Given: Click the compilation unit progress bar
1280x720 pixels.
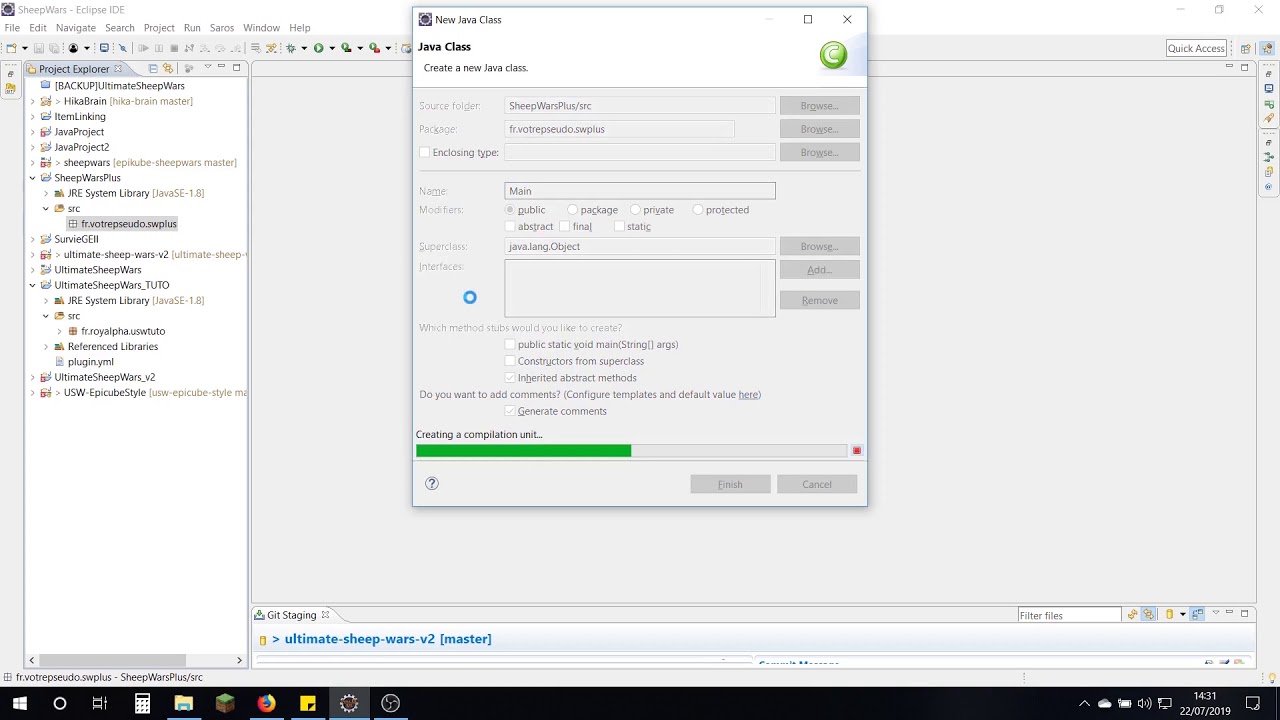Looking at the screenshot, I should coord(631,451).
